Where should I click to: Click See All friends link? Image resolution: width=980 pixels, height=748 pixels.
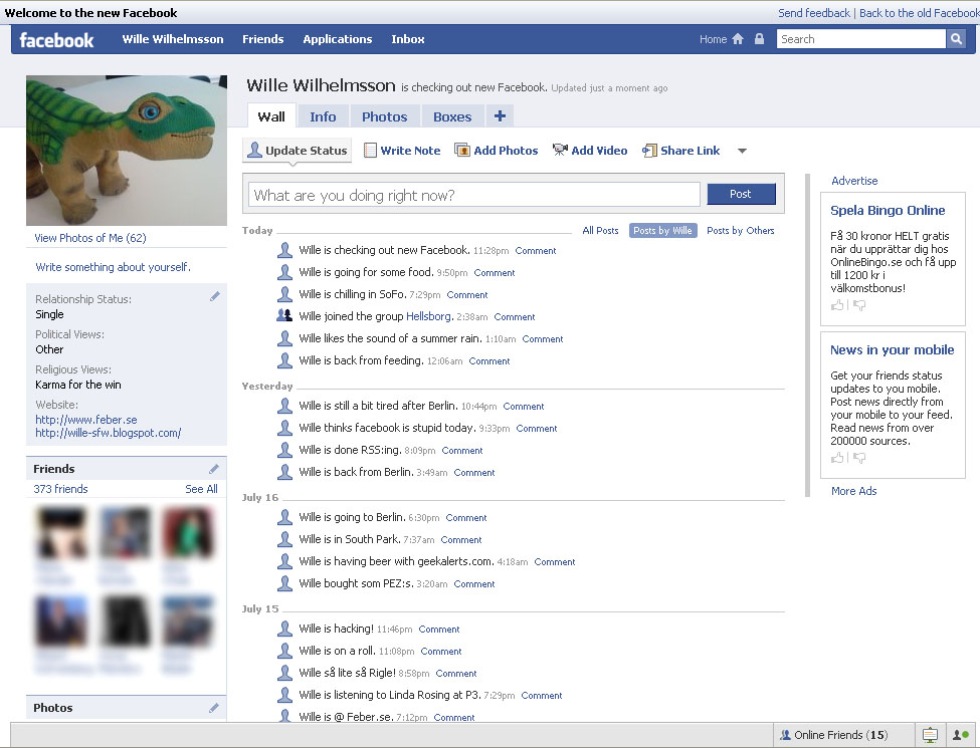201,489
